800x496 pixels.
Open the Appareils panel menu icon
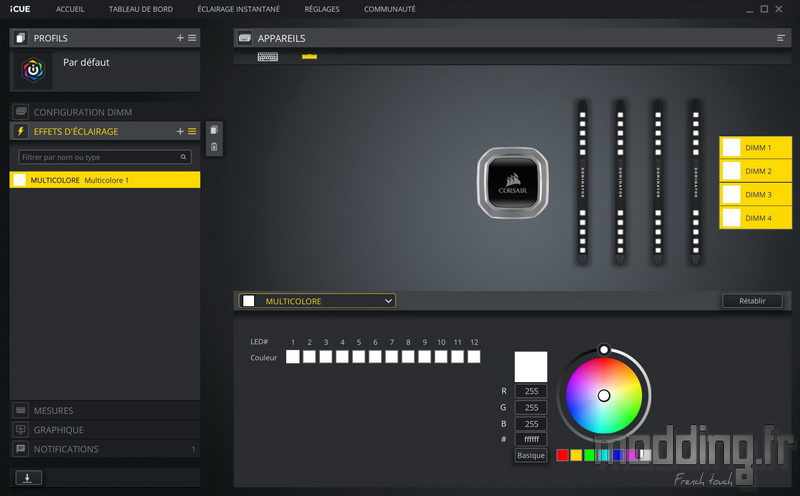pos(781,38)
